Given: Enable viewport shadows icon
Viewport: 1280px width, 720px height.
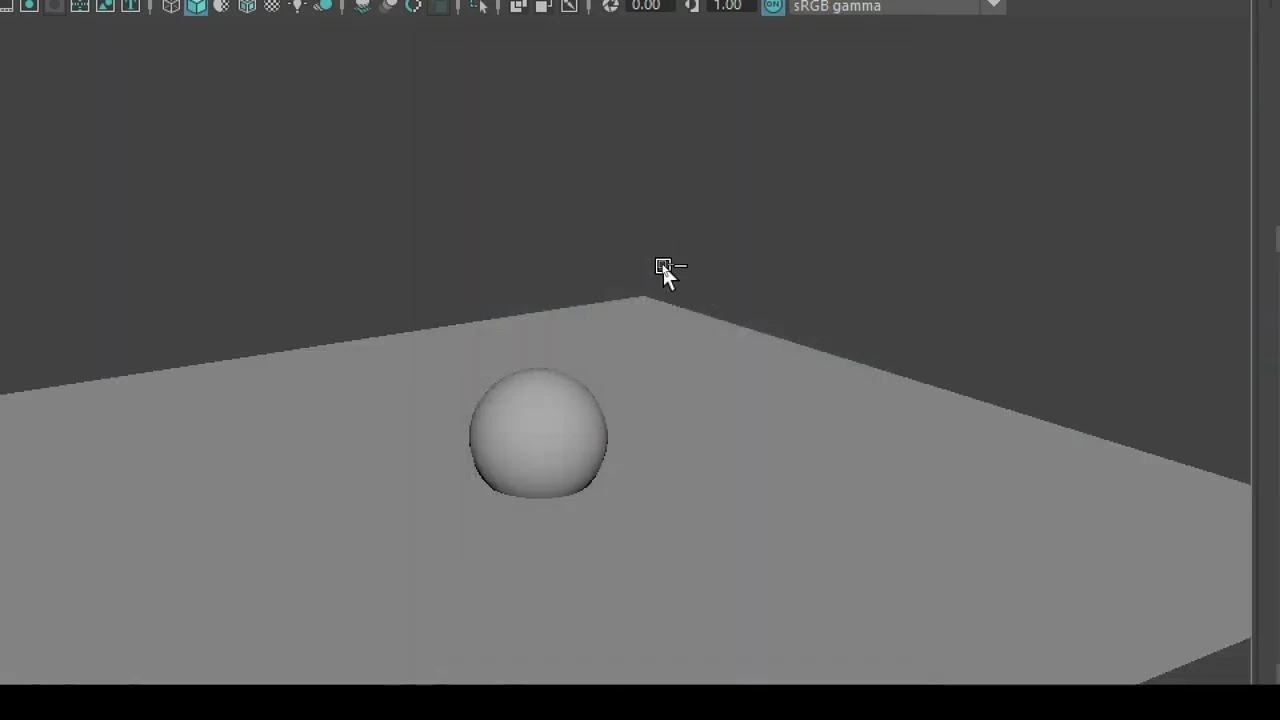Looking at the screenshot, I should pyautogui.click(x=322, y=6).
